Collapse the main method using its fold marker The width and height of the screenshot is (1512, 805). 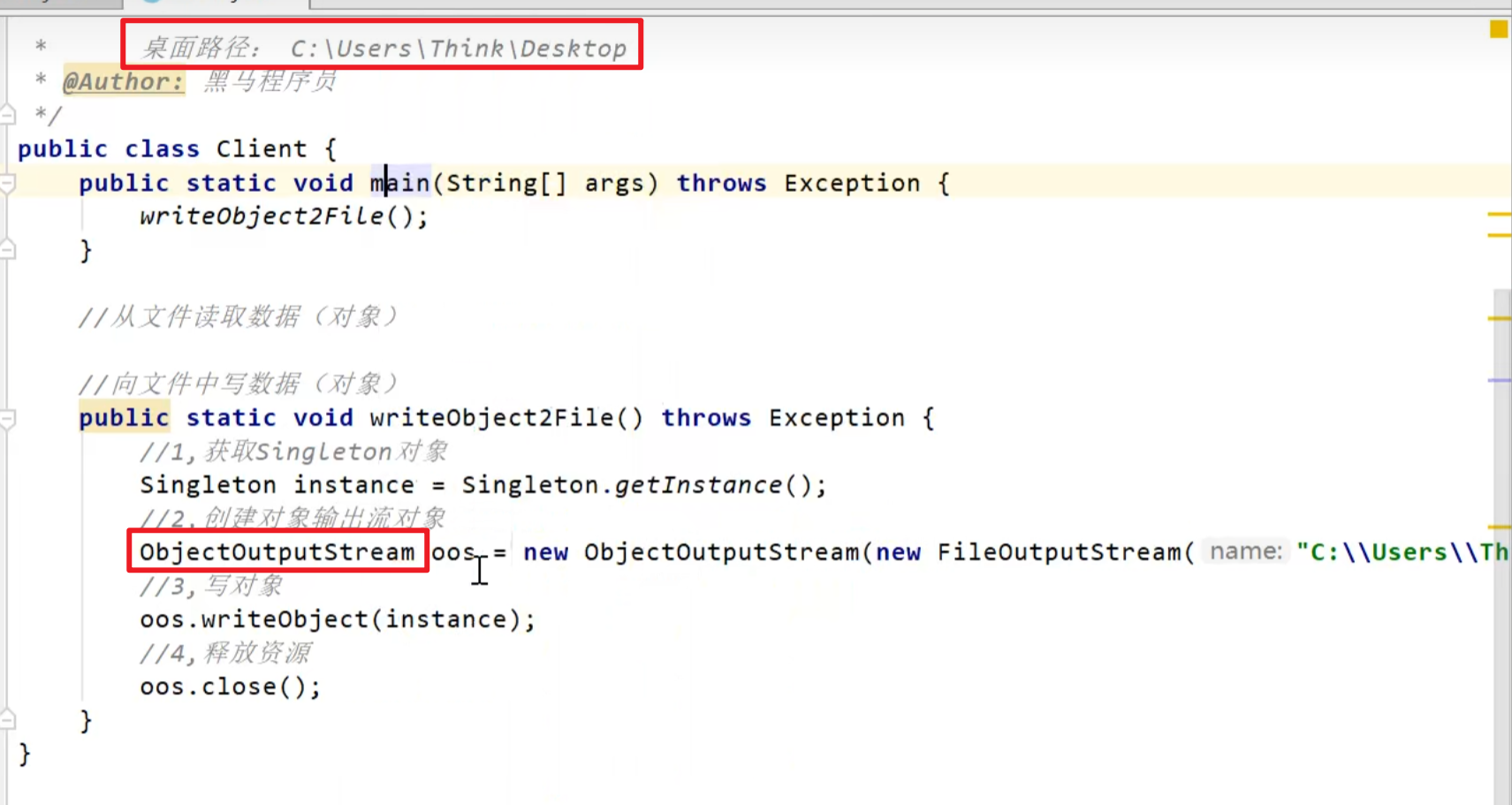tap(8, 184)
